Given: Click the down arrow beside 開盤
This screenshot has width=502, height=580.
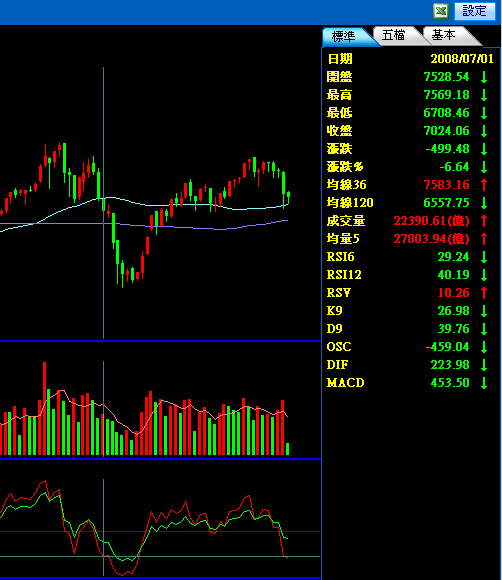Looking at the screenshot, I should point(484,77).
